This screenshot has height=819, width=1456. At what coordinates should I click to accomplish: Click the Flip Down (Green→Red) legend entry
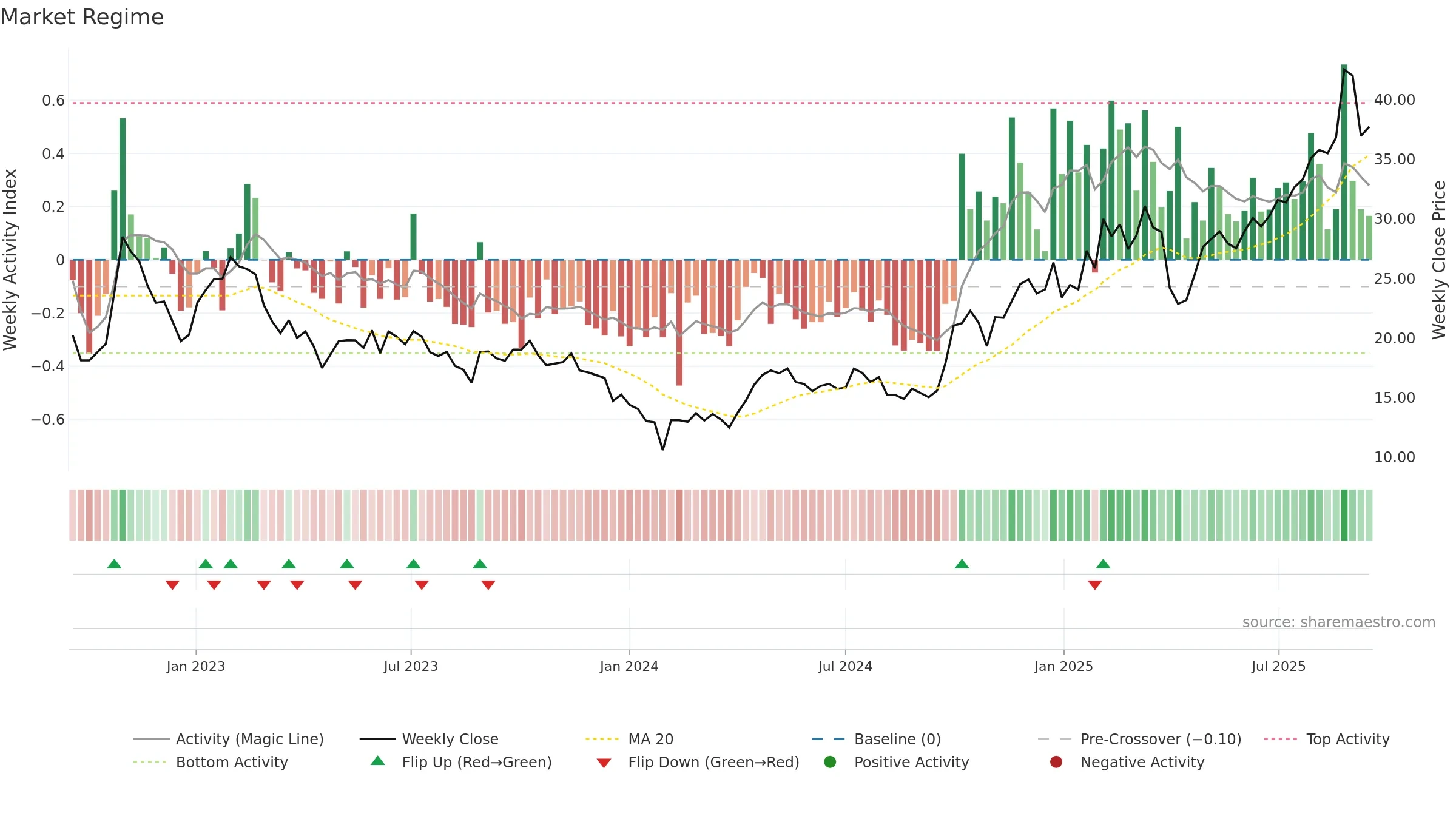click(698, 762)
